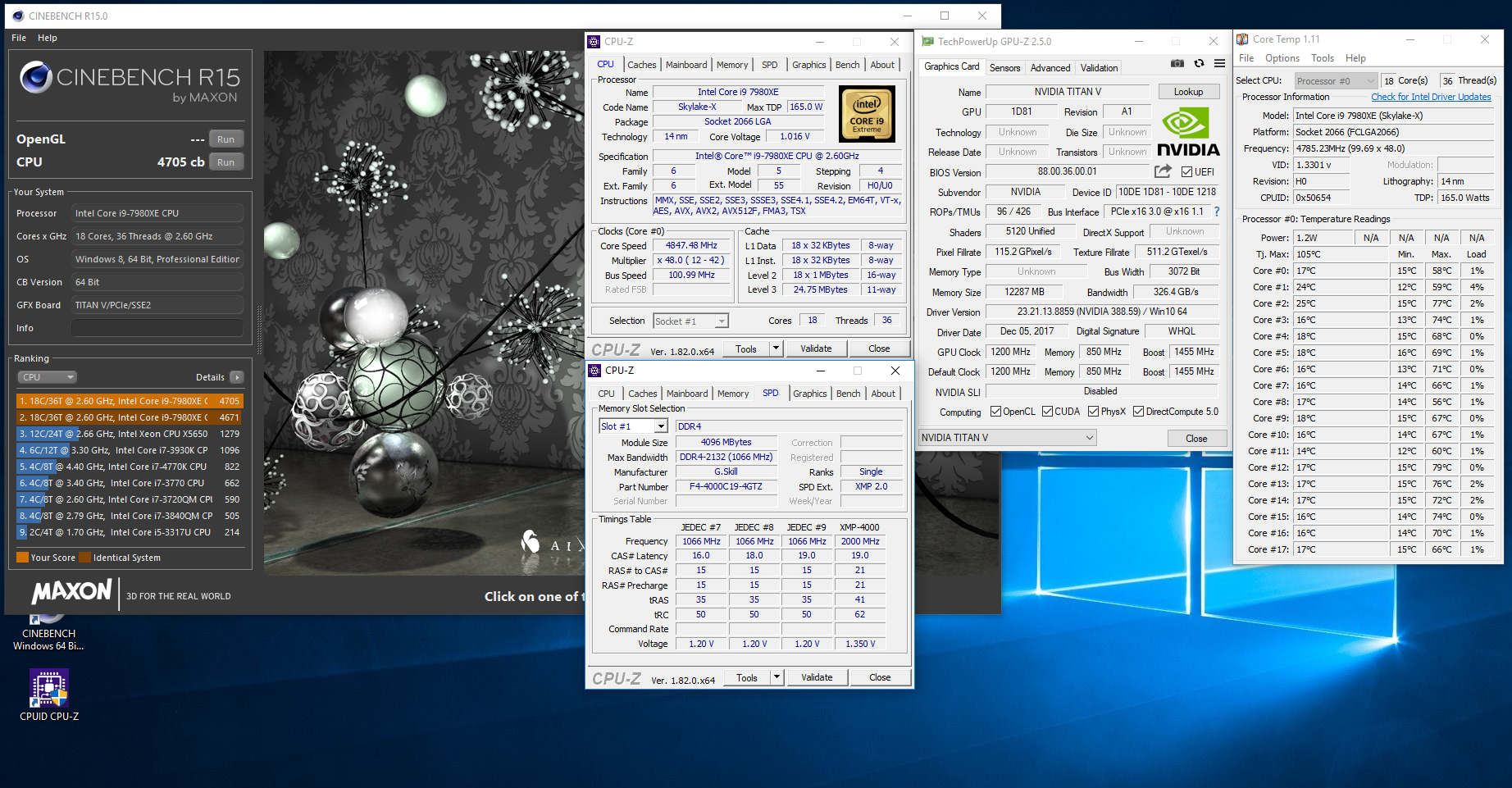Expand Tools dropdown arrow in lower CPU-Z
Viewport: 1512px width, 788px height.
[776, 677]
